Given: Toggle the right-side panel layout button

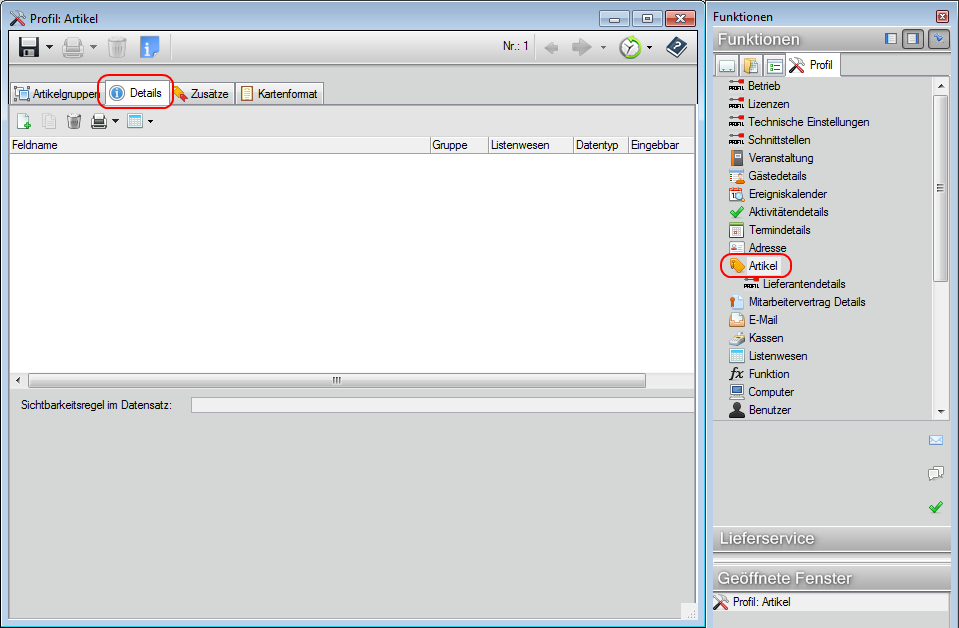Looking at the screenshot, I should click(x=912, y=39).
